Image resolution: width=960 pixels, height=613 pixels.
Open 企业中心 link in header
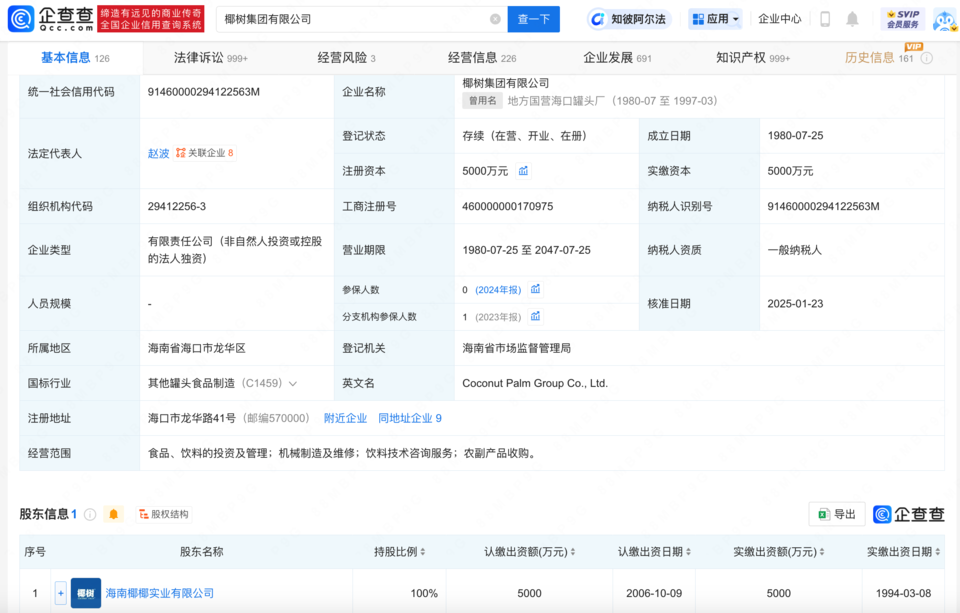pos(779,19)
